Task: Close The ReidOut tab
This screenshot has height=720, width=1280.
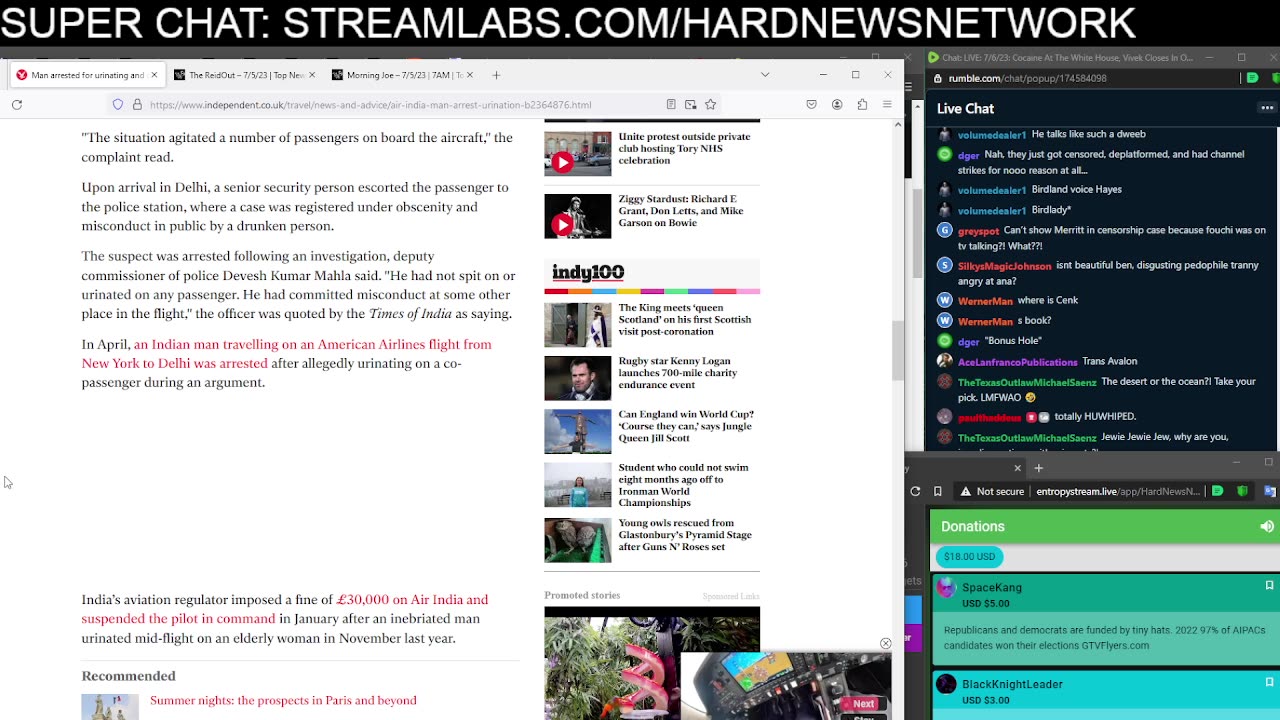Action: coord(312,75)
